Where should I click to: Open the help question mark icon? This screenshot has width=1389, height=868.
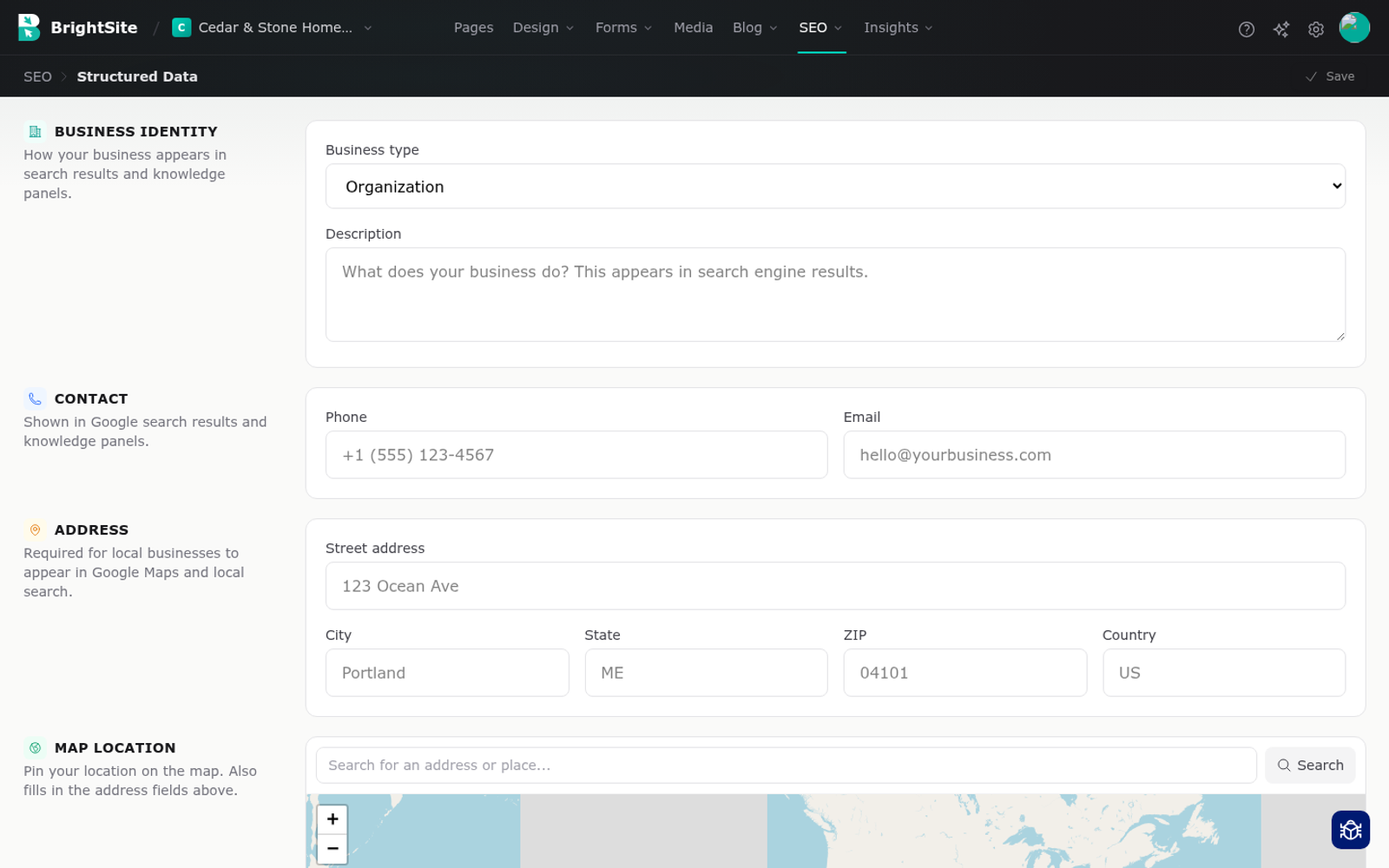point(1247,30)
